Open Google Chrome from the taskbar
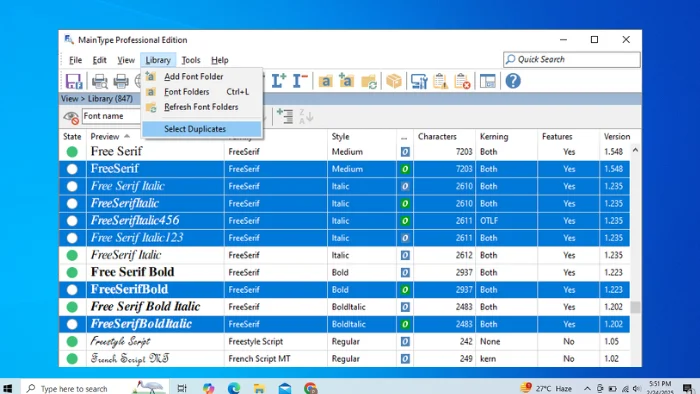Screen dimensions: 700x394 point(310,388)
